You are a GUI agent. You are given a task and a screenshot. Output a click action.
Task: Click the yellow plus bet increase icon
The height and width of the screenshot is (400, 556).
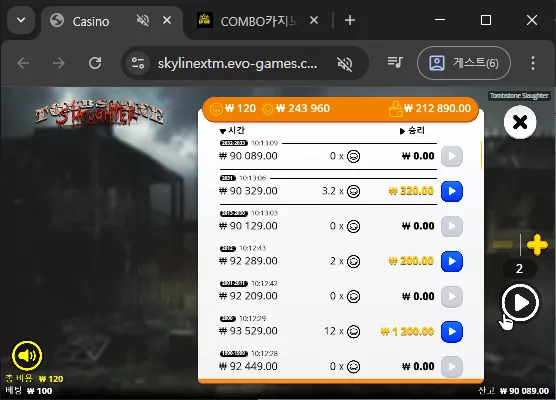pyautogui.click(x=537, y=245)
